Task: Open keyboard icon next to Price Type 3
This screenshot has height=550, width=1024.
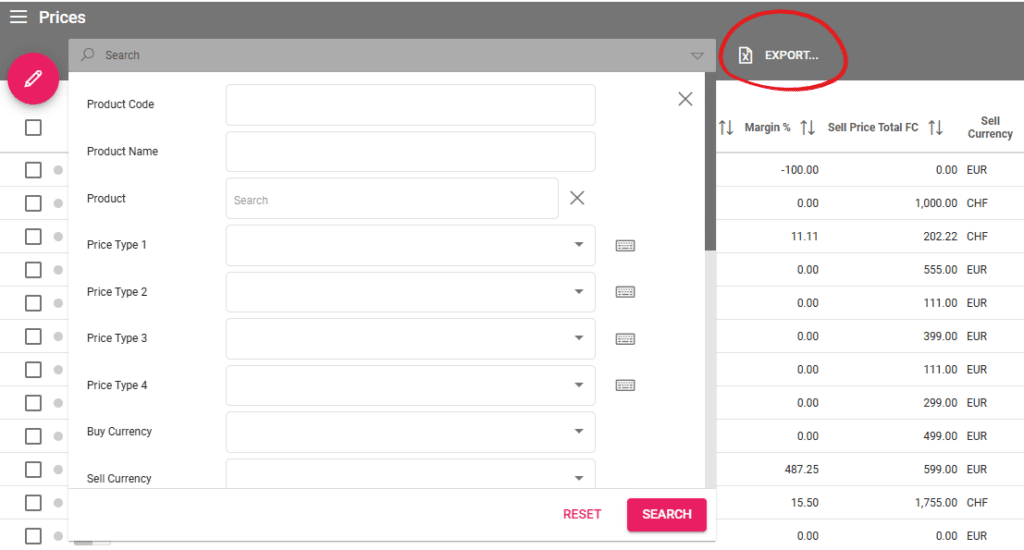Action: pos(625,339)
